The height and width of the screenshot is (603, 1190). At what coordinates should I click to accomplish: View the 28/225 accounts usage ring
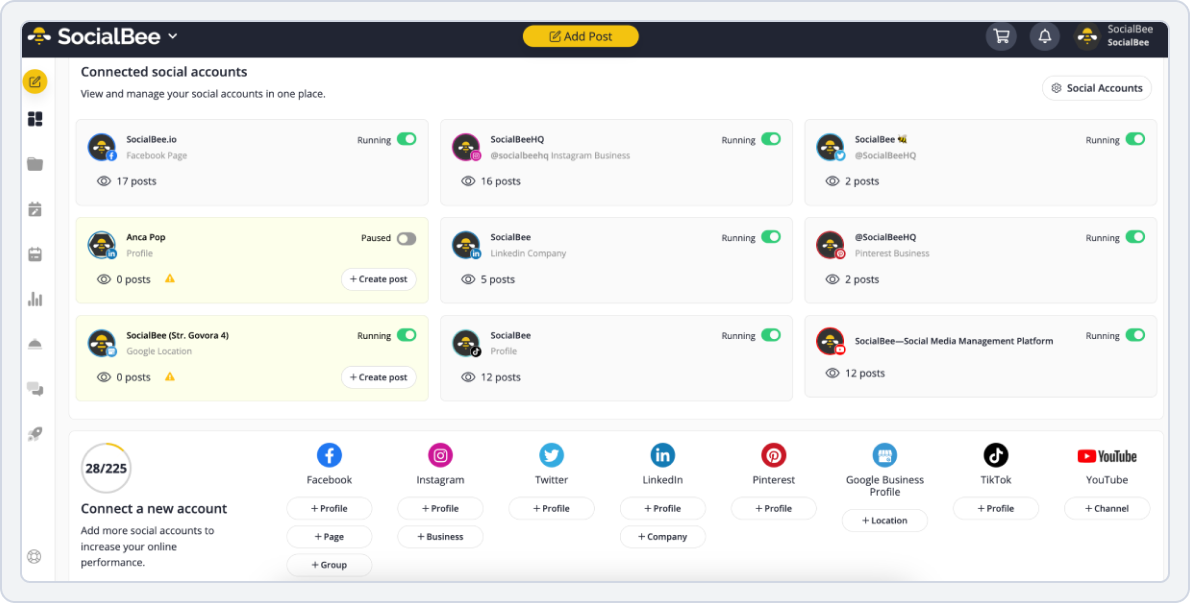coord(106,467)
